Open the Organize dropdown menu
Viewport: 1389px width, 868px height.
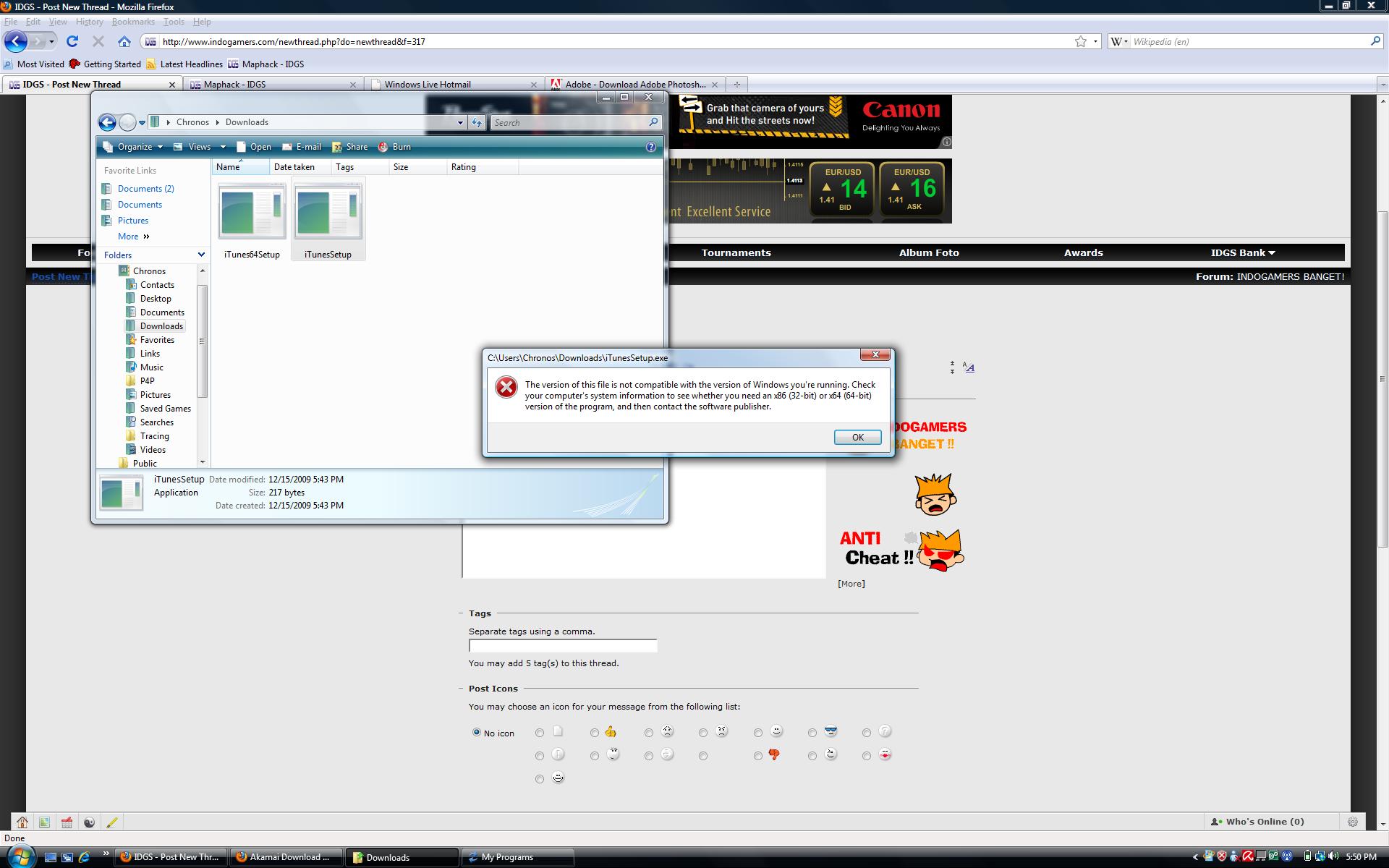point(135,147)
